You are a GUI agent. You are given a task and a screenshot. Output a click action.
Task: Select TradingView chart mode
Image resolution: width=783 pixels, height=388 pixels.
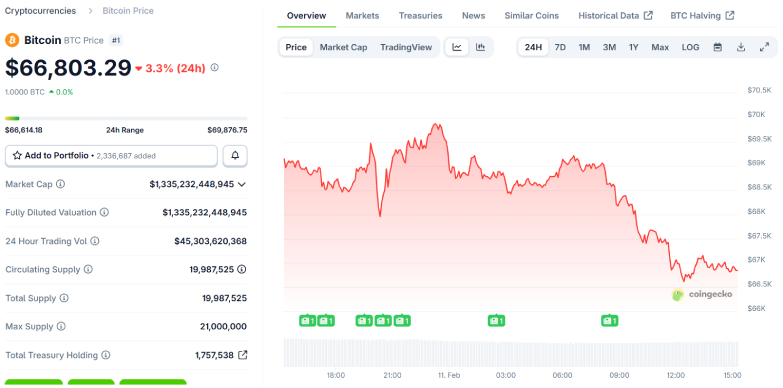coord(406,47)
